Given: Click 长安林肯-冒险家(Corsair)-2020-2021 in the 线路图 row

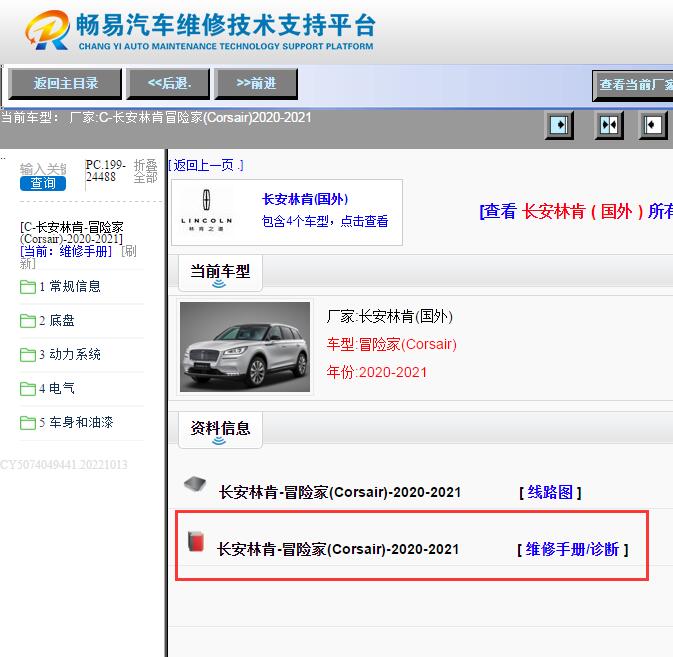Looking at the screenshot, I should pos(340,492).
